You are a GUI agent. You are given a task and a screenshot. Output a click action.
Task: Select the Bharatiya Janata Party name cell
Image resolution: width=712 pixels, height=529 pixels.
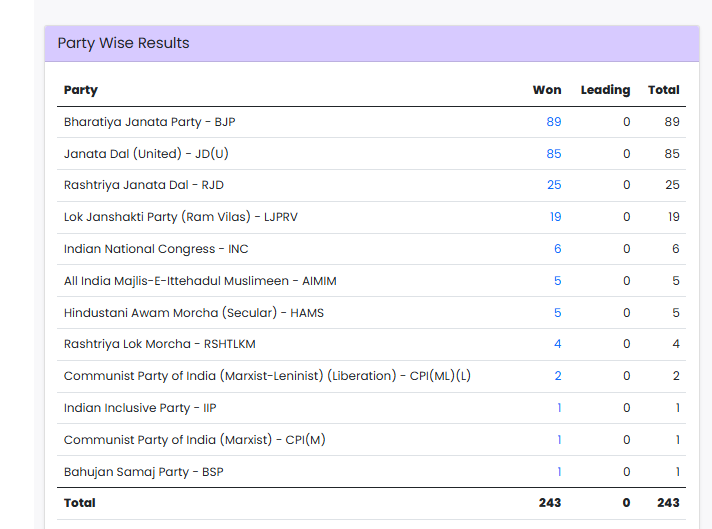pos(149,122)
